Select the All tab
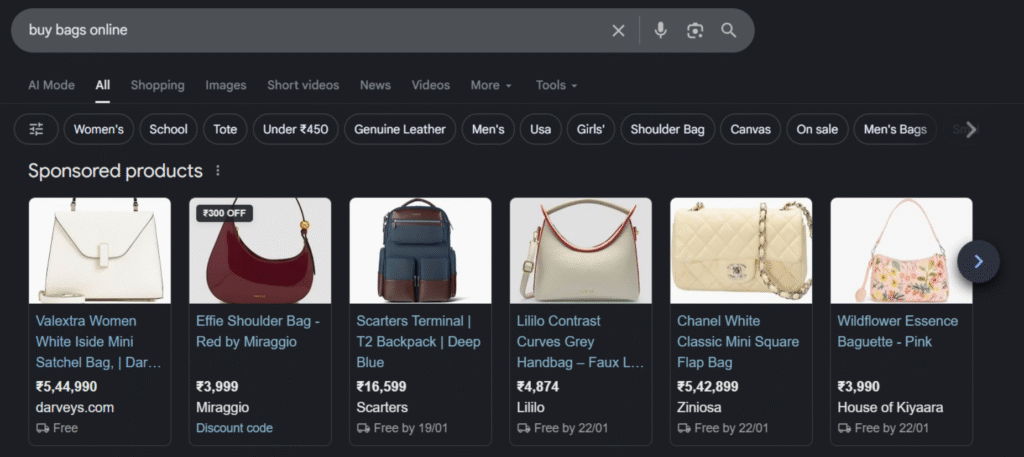This screenshot has height=457, width=1024. pyautogui.click(x=103, y=86)
